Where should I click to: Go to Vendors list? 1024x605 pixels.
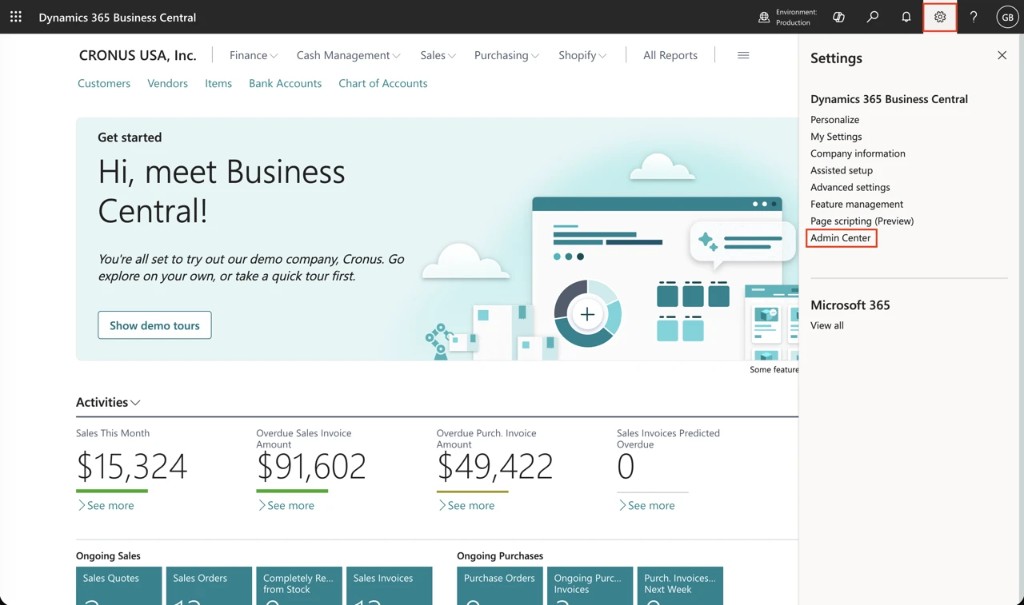click(167, 83)
